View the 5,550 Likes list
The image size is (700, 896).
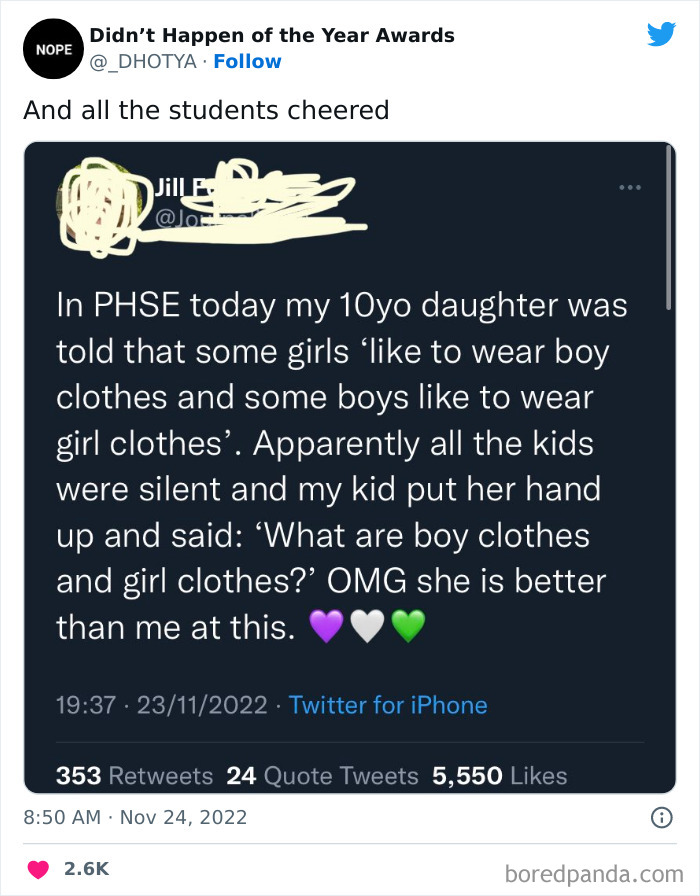[x=499, y=776]
